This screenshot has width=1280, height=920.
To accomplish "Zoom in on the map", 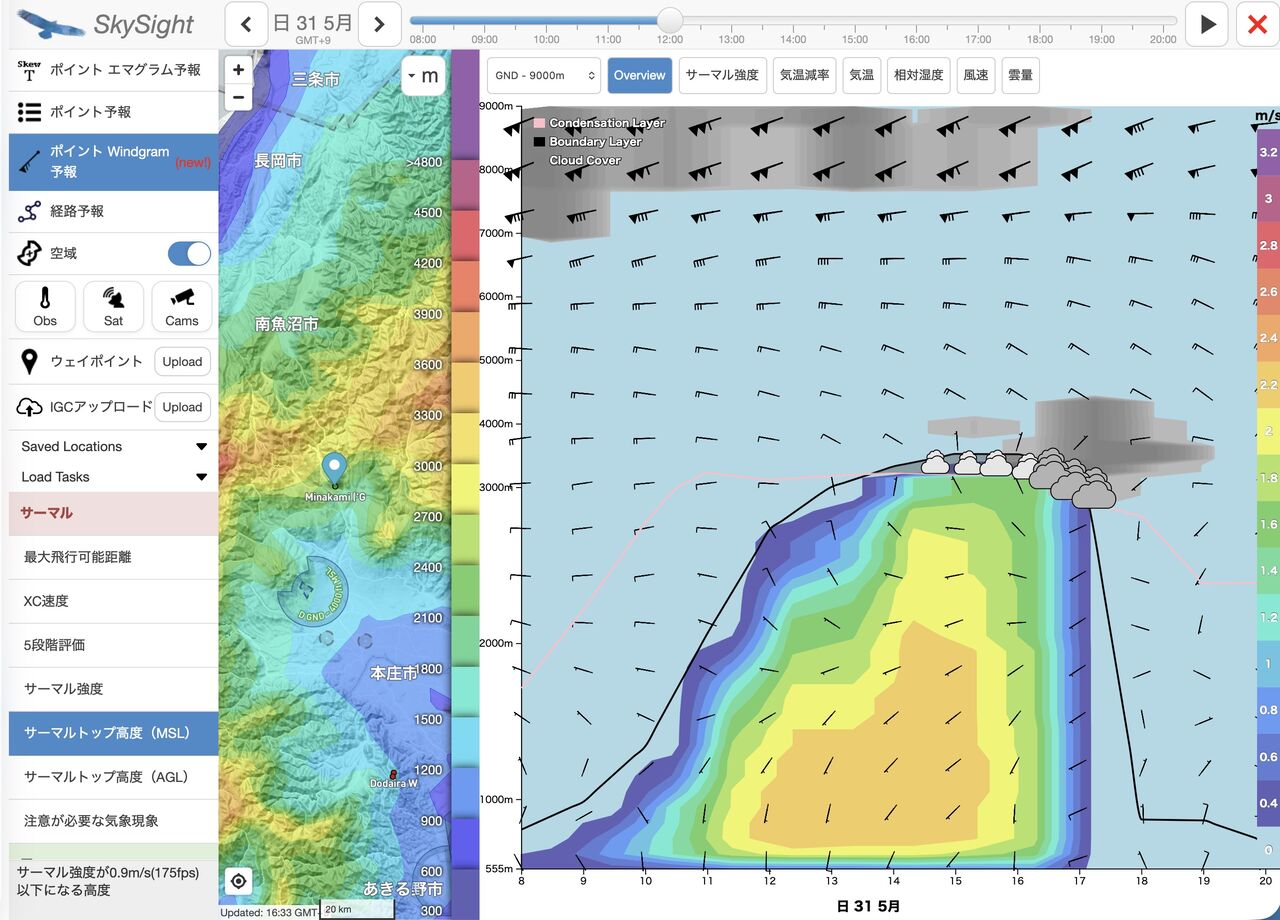I will [238, 70].
